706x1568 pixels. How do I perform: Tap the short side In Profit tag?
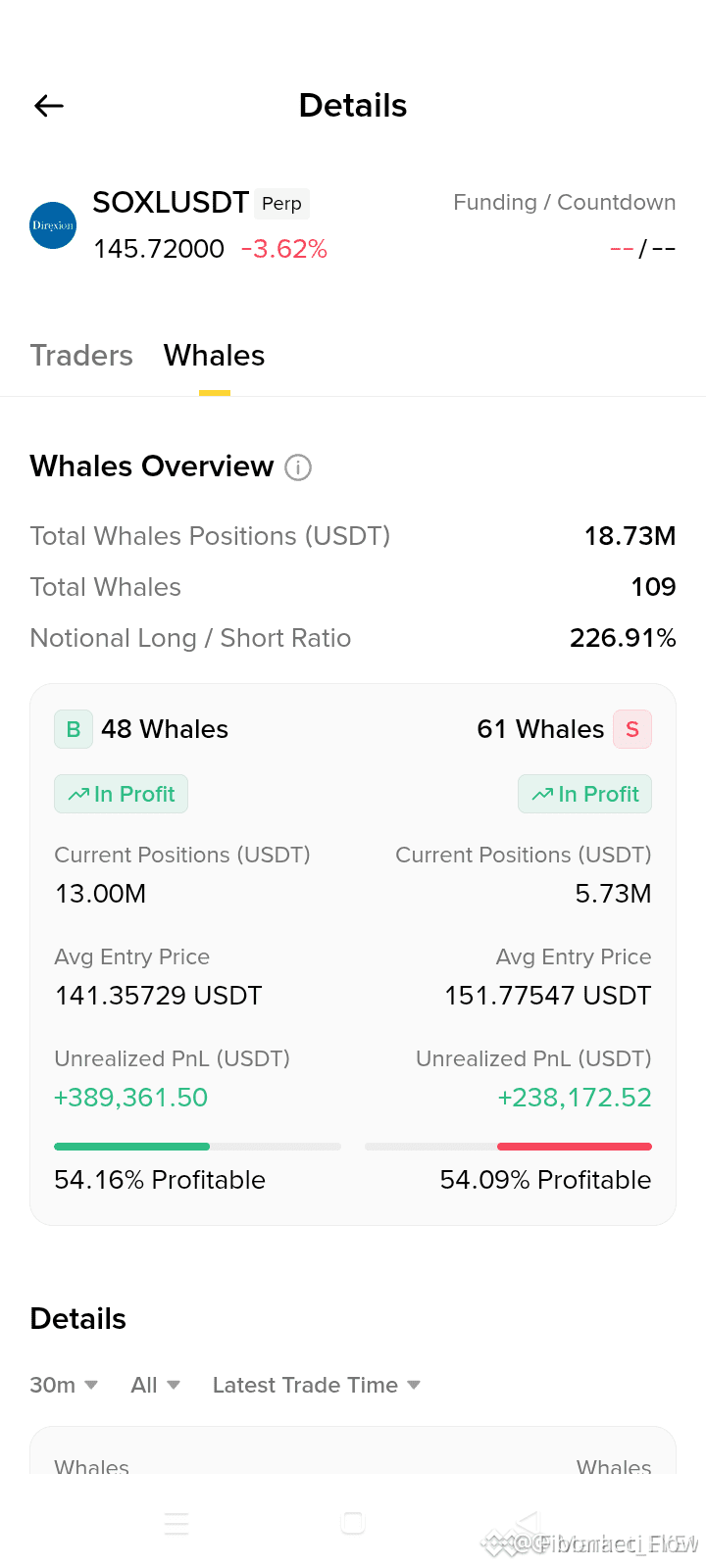click(x=584, y=794)
